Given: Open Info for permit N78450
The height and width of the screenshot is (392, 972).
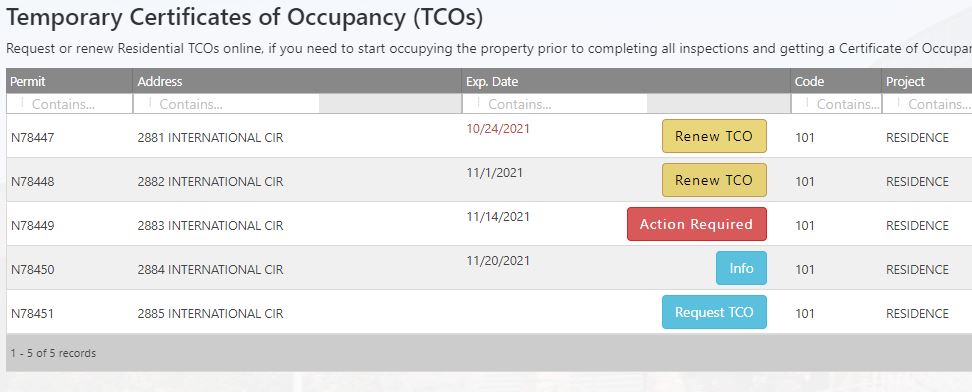Looking at the screenshot, I should click(x=741, y=268).
